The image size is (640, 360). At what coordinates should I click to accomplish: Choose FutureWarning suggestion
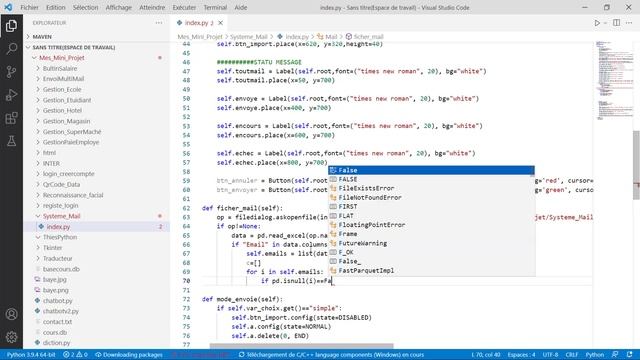click(x=431, y=243)
